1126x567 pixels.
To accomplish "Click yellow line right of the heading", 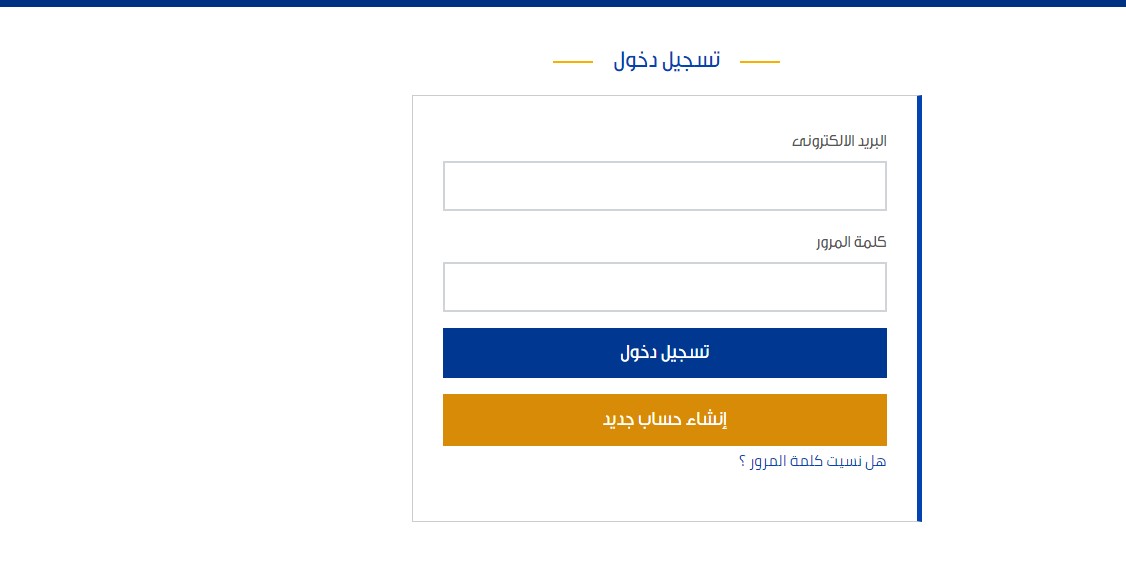I will 759,62.
